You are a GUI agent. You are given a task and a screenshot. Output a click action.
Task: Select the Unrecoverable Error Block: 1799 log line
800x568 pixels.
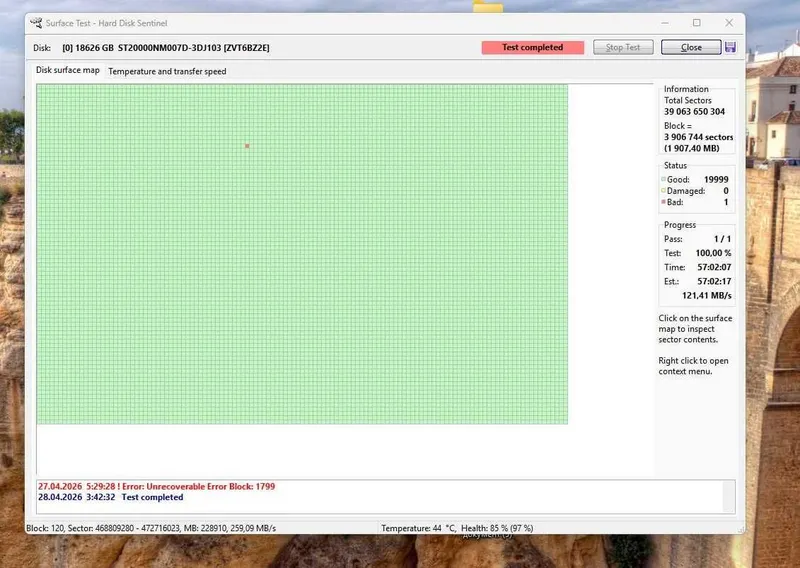(157, 486)
